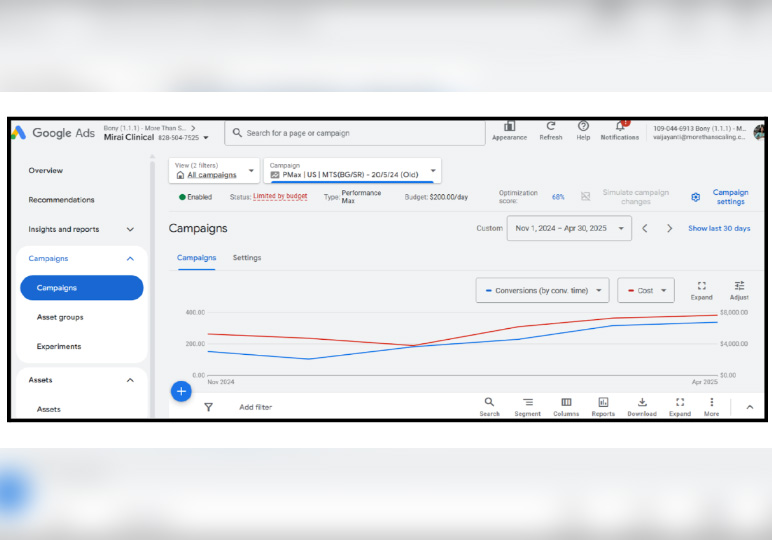Image resolution: width=772 pixels, height=540 pixels.
Task: Click the Show last 30 days link
Action: 718,229
